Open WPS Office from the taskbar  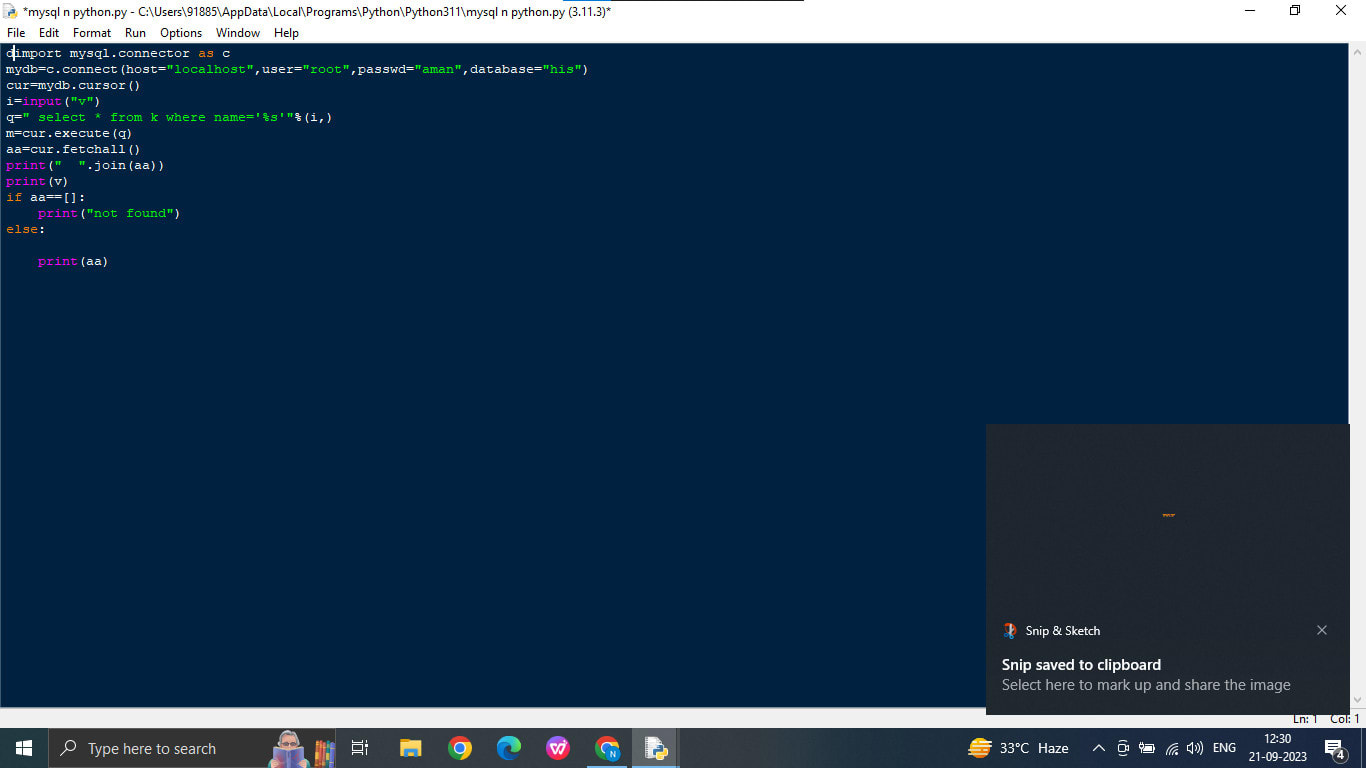(558, 748)
